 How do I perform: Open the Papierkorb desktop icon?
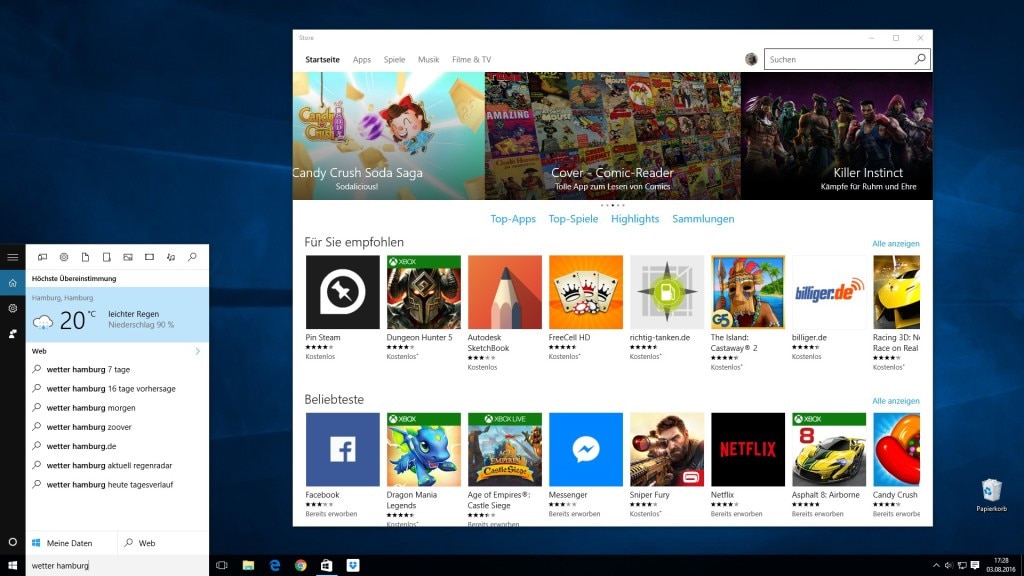pyautogui.click(x=991, y=495)
